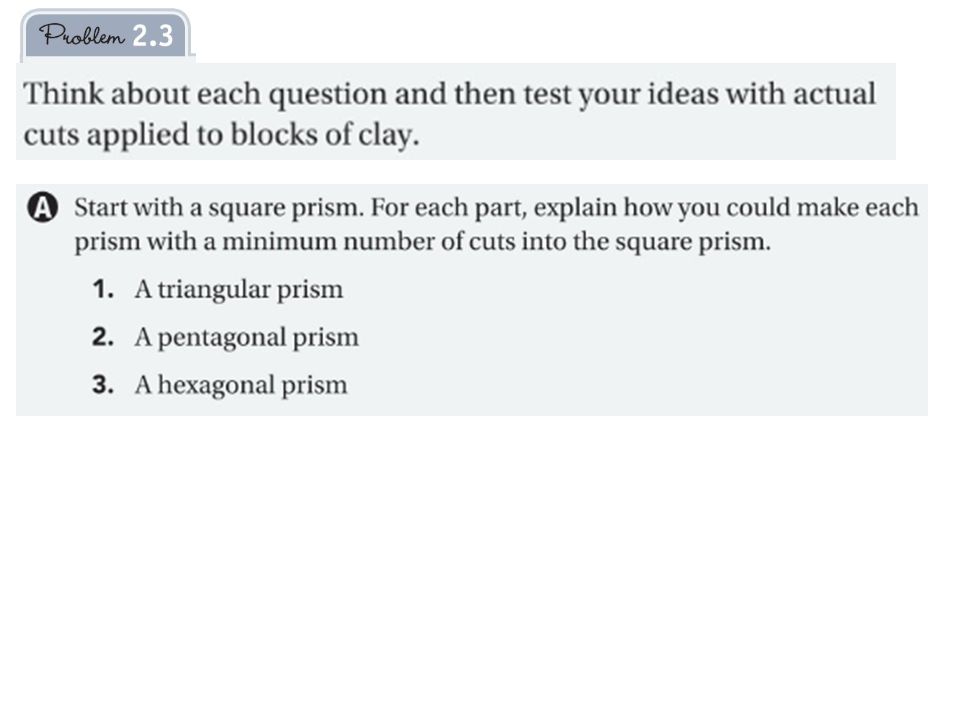Screen dimensions: 960x720
Task: Click the phrase 'blocks of clay'
Action: (324, 135)
